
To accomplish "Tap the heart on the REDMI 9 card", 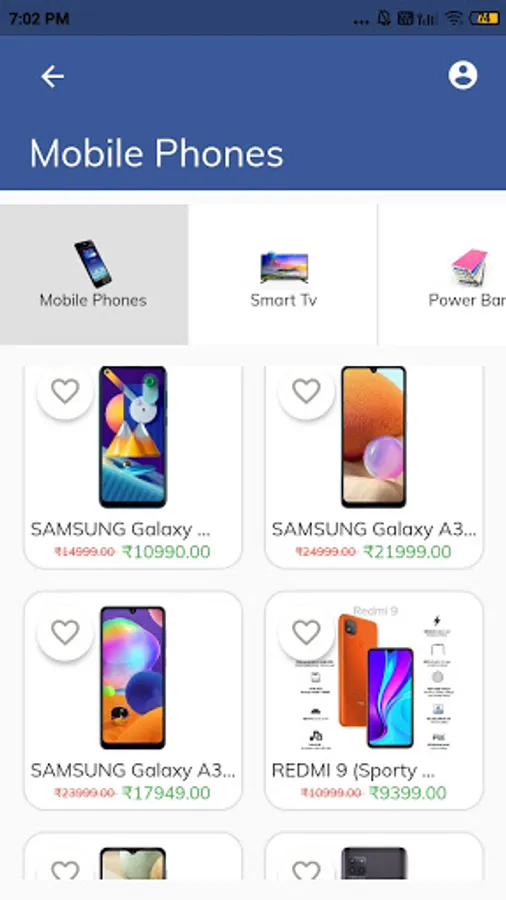I will pyautogui.click(x=306, y=633).
